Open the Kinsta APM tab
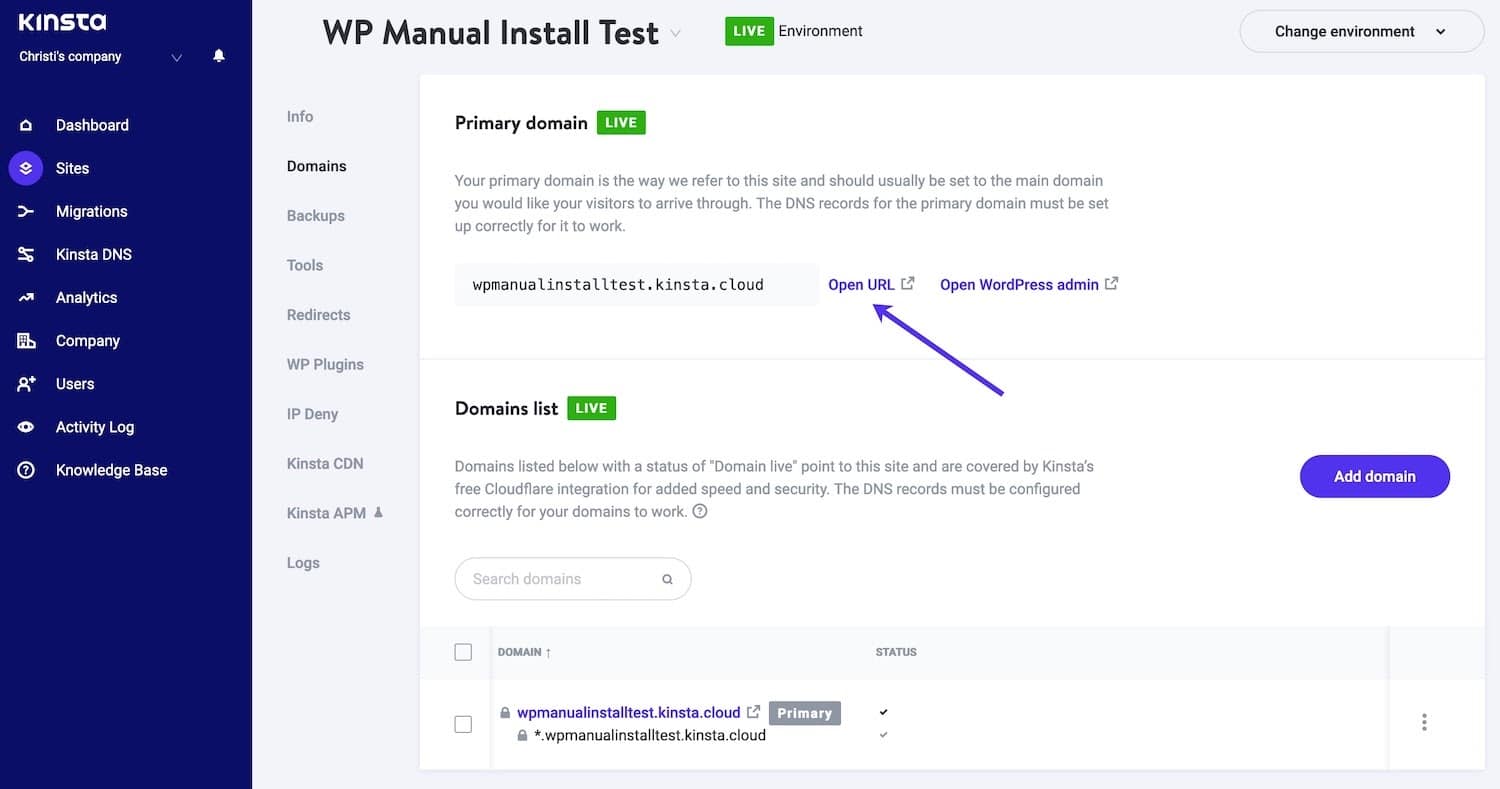Image resolution: width=1500 pixels, height=789 pixels. pyautogui.click(x=326, y=513)
